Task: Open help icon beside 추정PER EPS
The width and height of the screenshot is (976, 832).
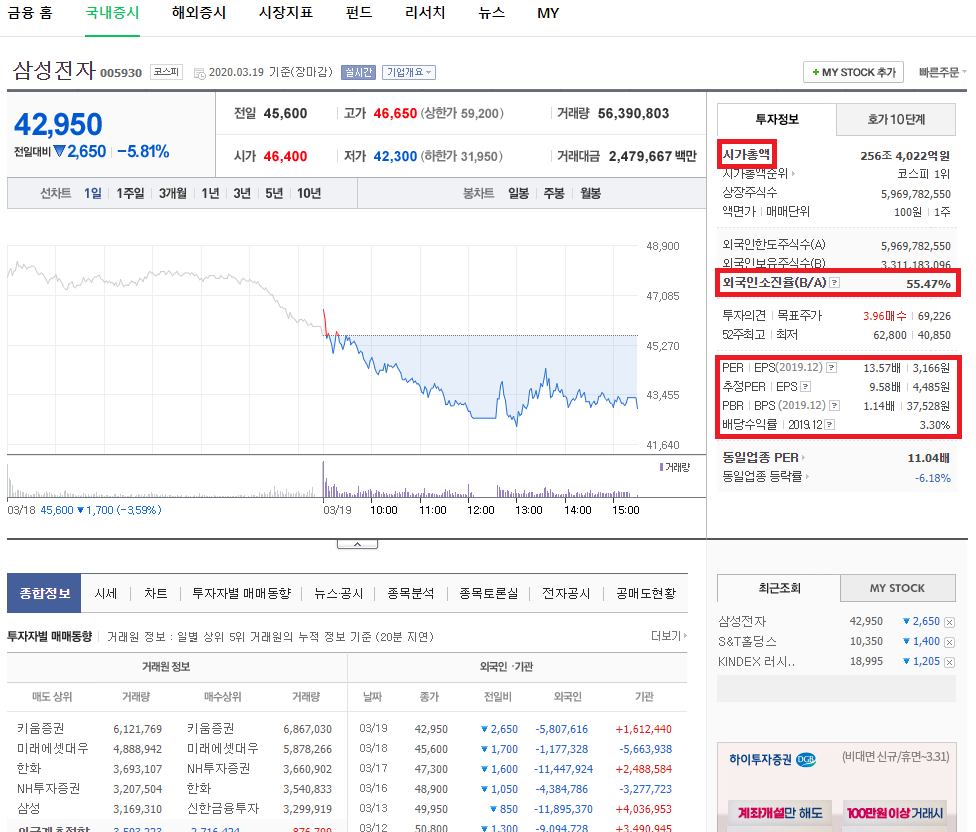Action: click(805, 387)
